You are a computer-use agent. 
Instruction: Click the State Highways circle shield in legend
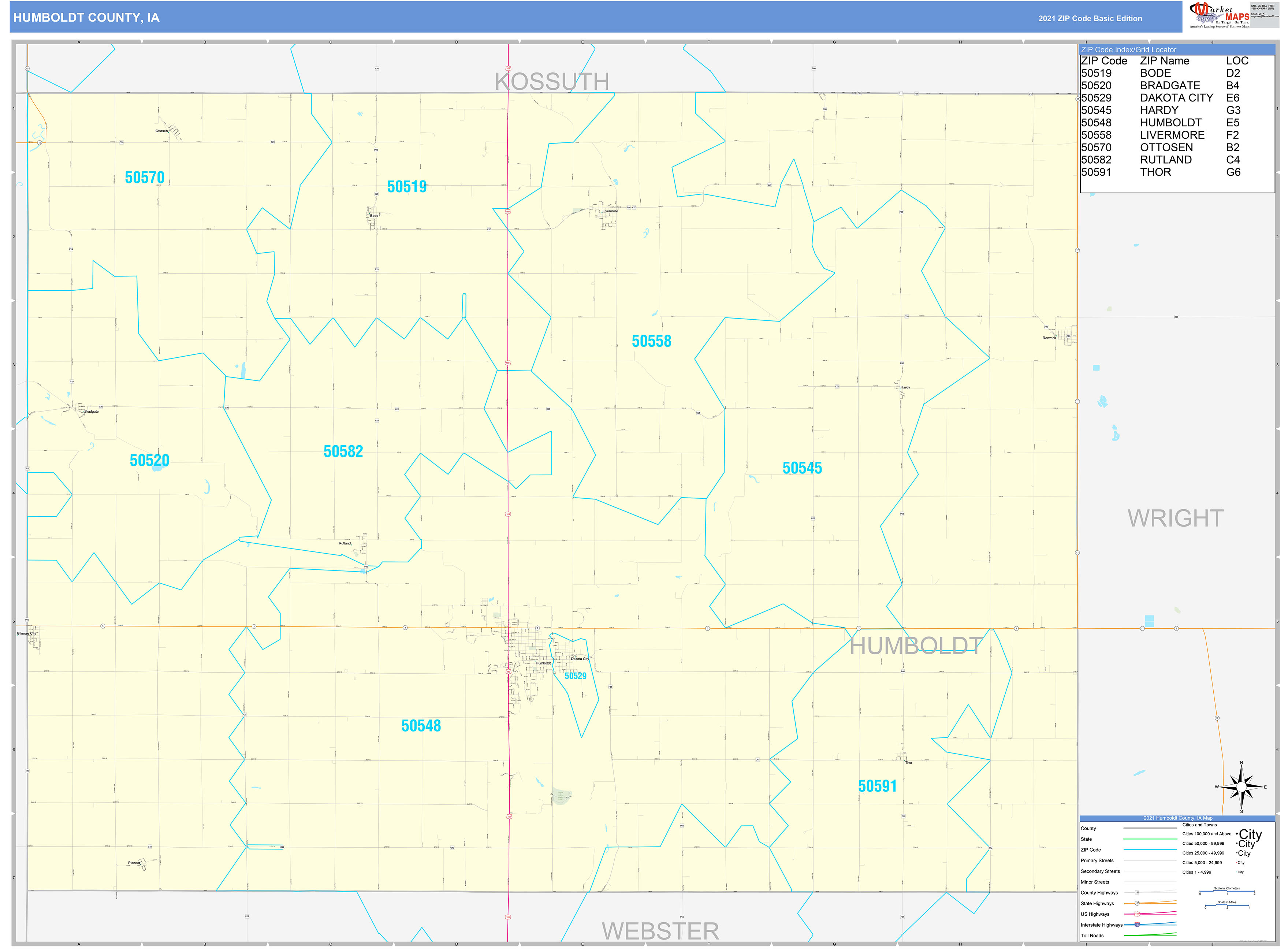(x=1137, y=904)
